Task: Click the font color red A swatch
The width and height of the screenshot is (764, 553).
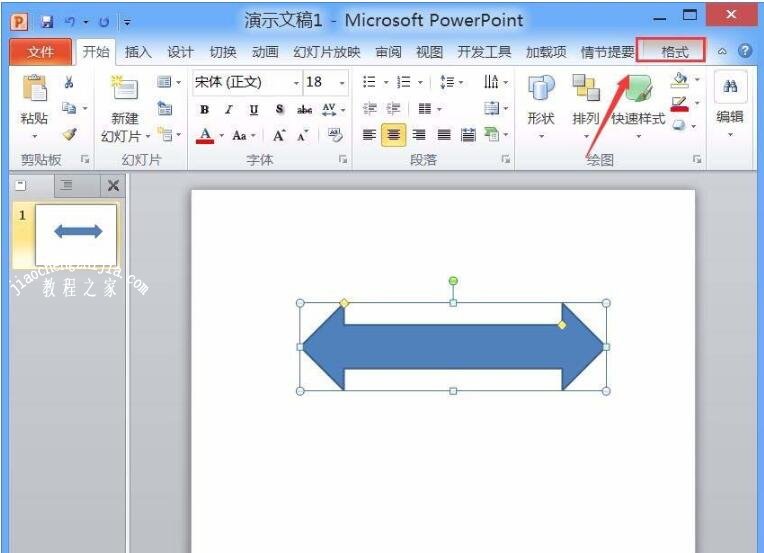Action: pos(205,135)
